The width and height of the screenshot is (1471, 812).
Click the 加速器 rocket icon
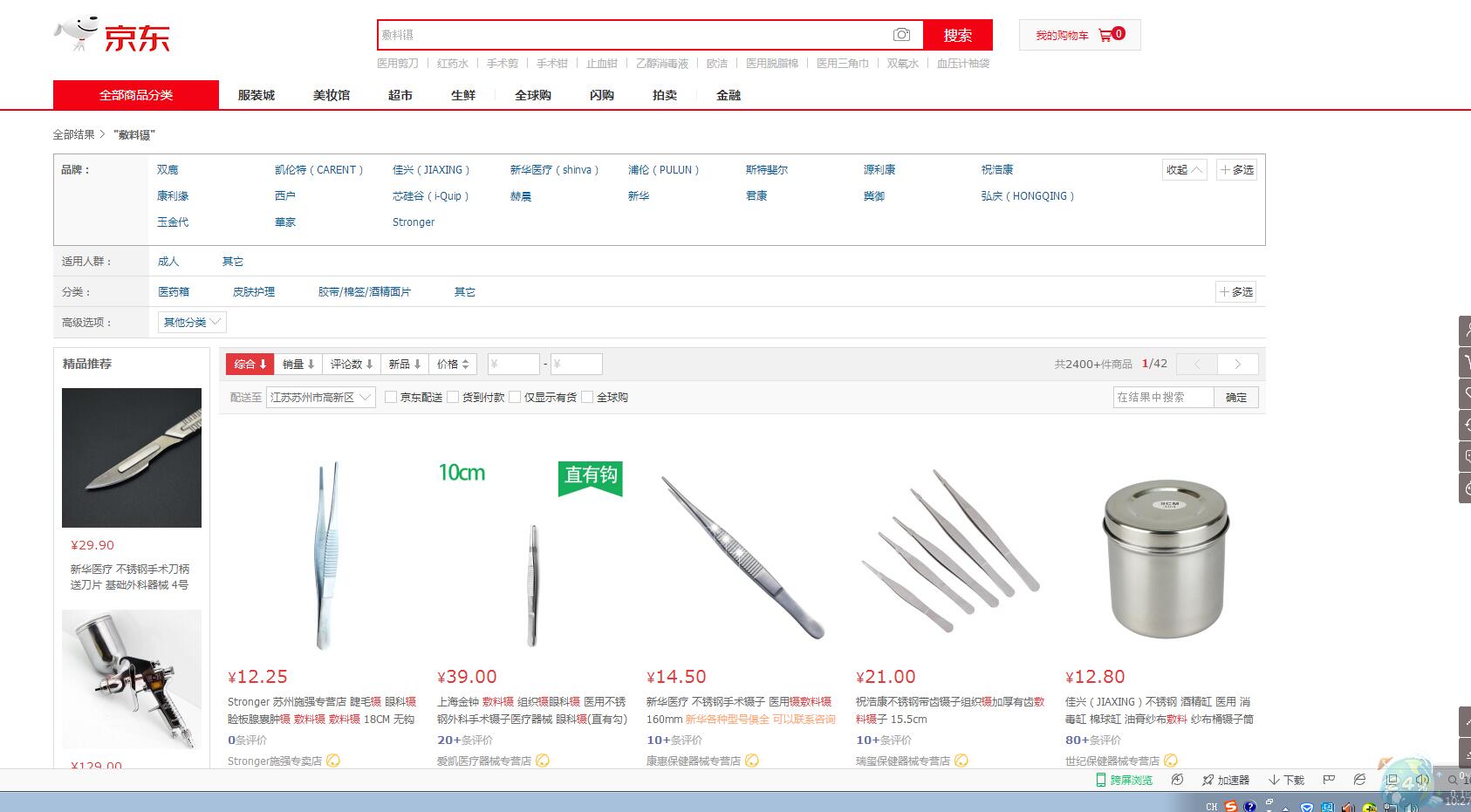pos(1208,780)
